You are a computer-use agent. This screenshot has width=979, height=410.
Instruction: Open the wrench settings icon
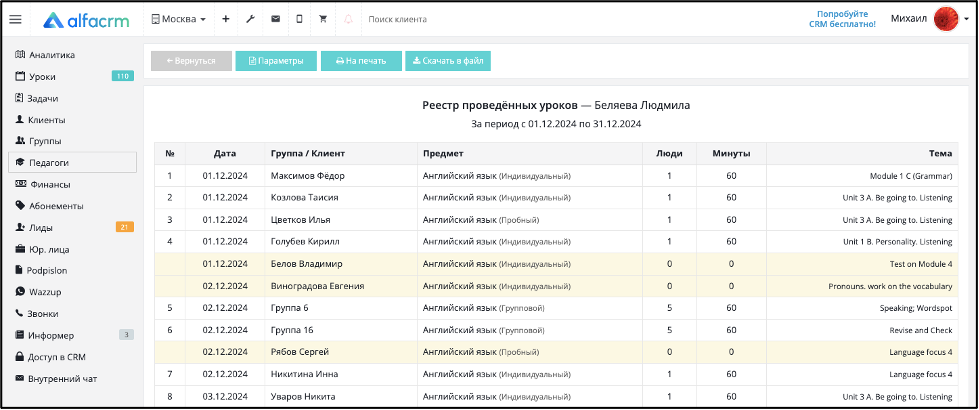(250, 19)
